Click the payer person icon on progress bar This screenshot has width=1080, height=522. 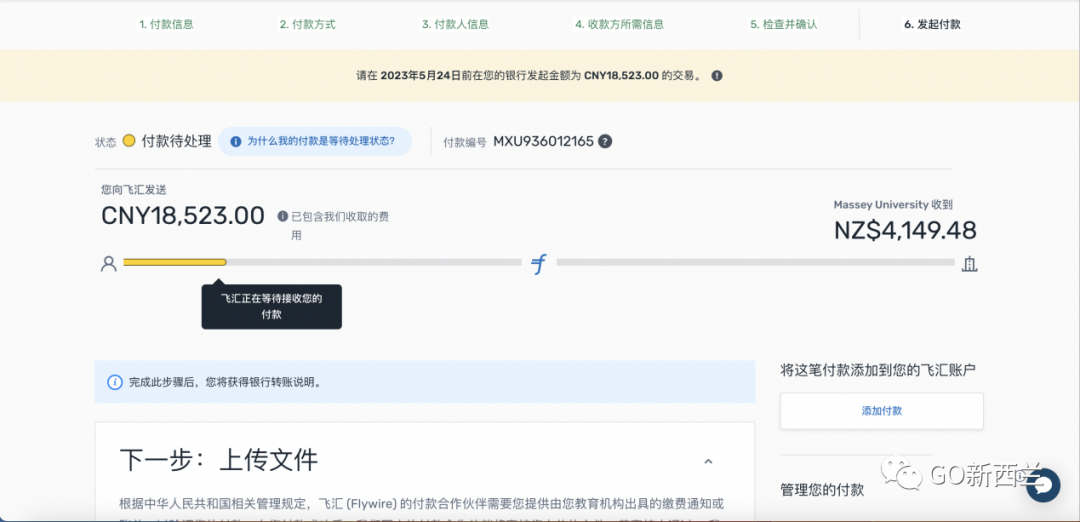click(x=108, y=263)
